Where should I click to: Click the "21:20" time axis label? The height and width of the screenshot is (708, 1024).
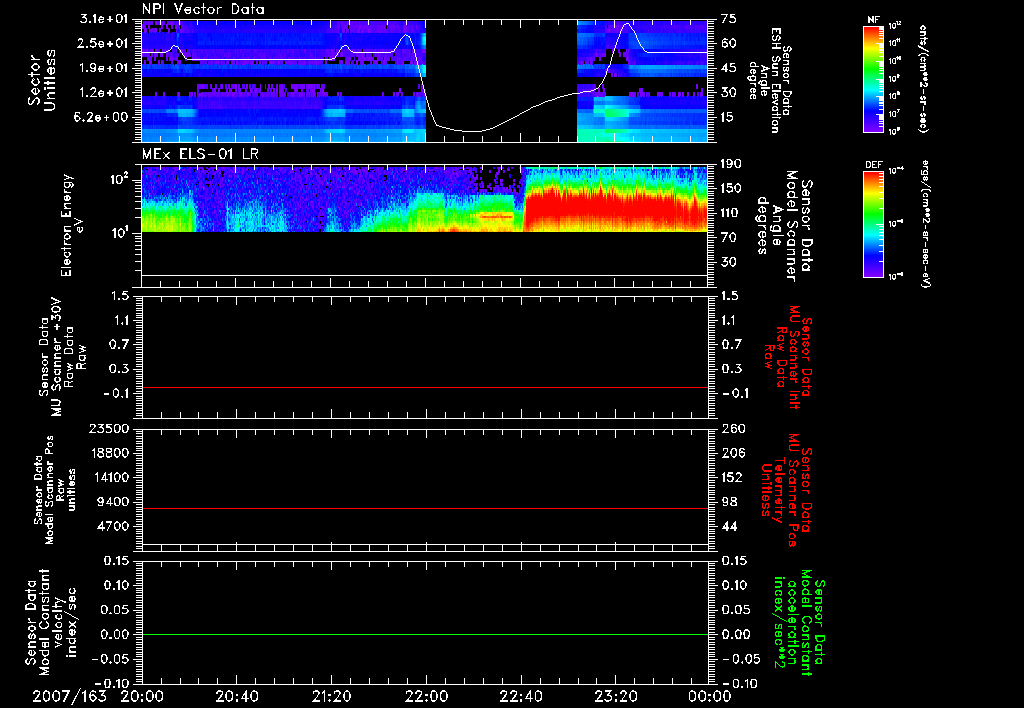[331, 696]
